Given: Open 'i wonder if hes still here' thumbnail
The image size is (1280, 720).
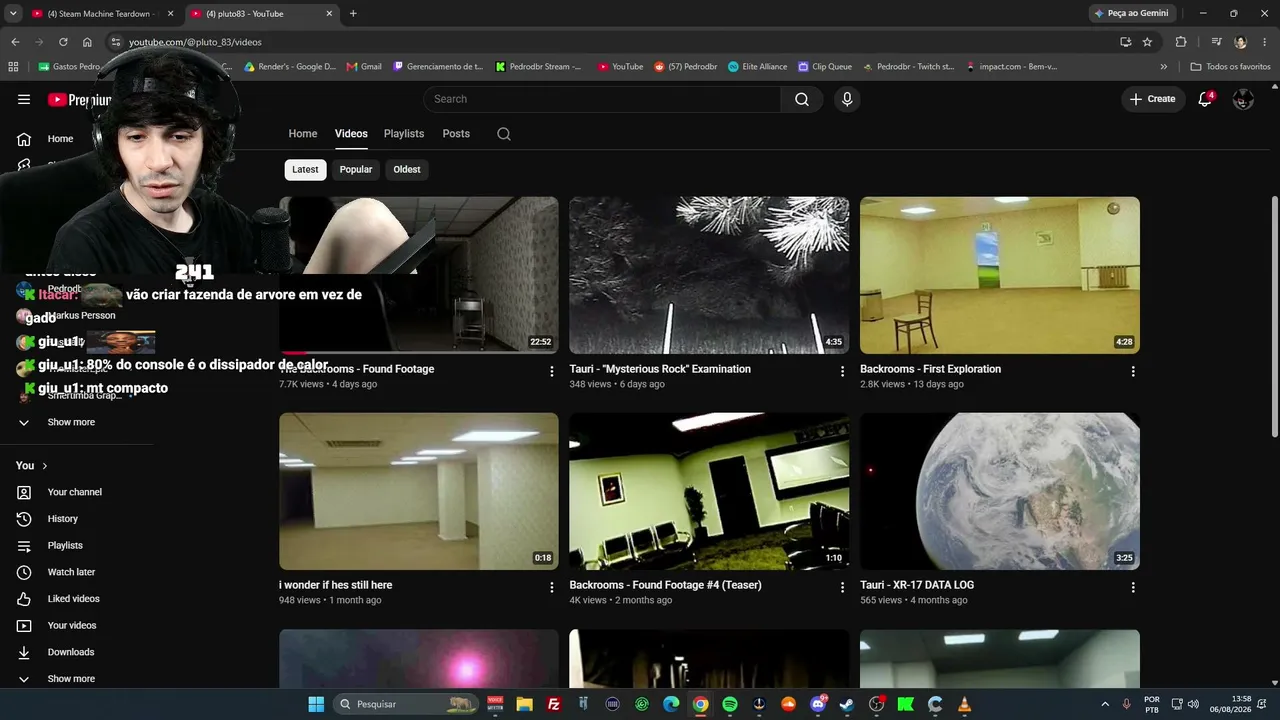Looking at the screenshot, I should click(419, 491).
